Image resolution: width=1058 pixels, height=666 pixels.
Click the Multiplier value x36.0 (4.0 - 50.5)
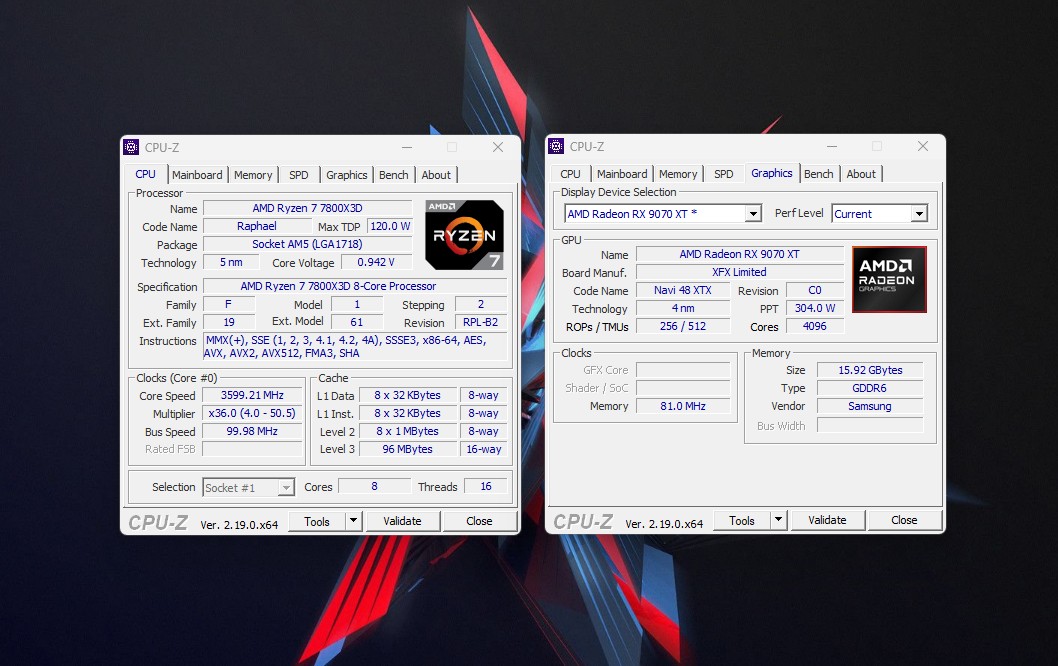[x=252, y=414]
